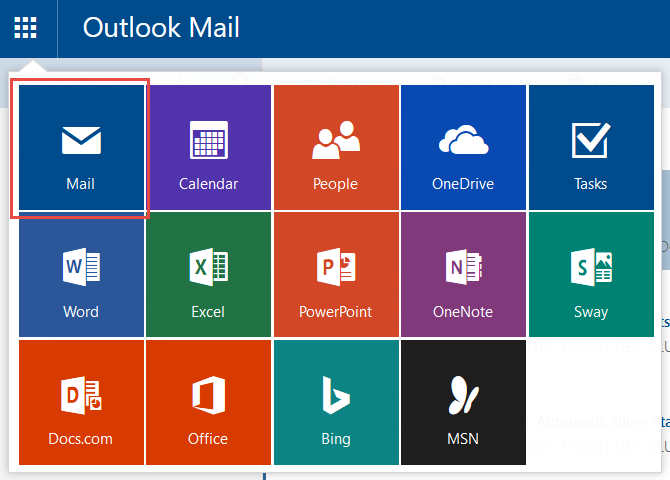Open the OneNote tile
The width and height of the screenshot is (670, 480).
[464, 274]
